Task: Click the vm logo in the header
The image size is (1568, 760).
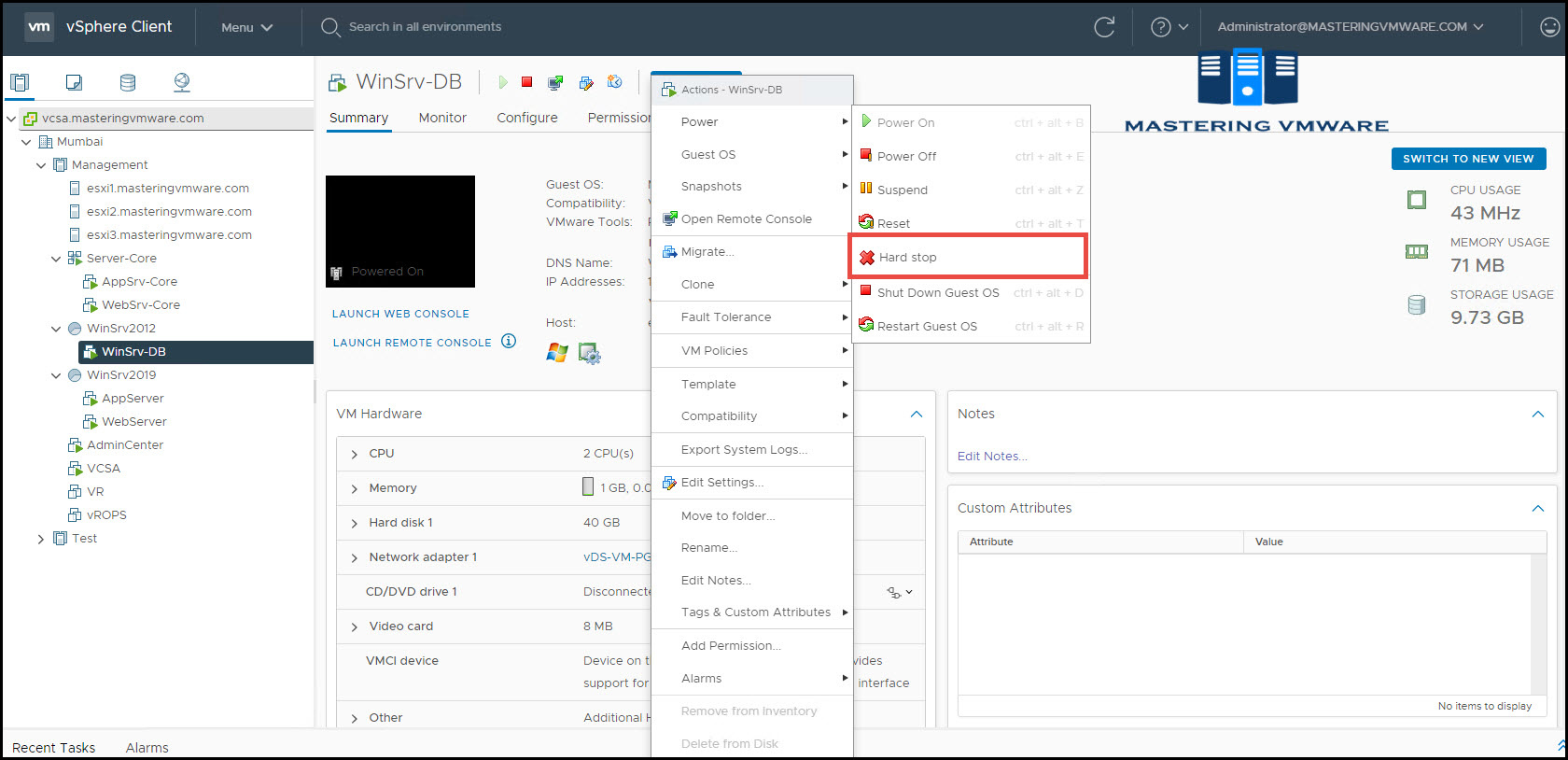Action: tap(39, 26)
